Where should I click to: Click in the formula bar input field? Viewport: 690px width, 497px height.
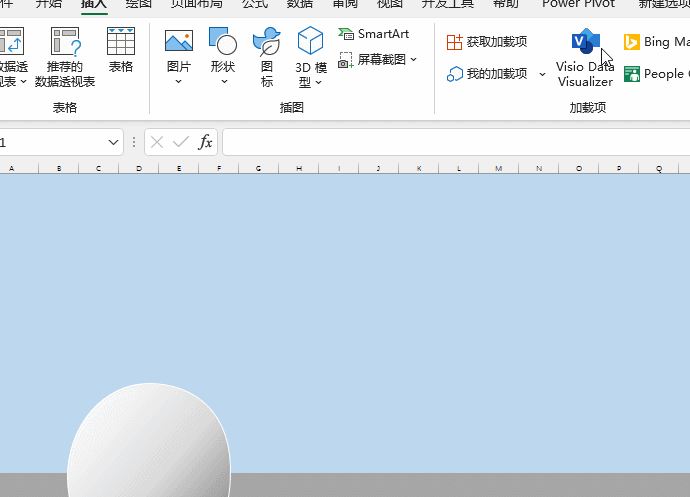point(450,142)
